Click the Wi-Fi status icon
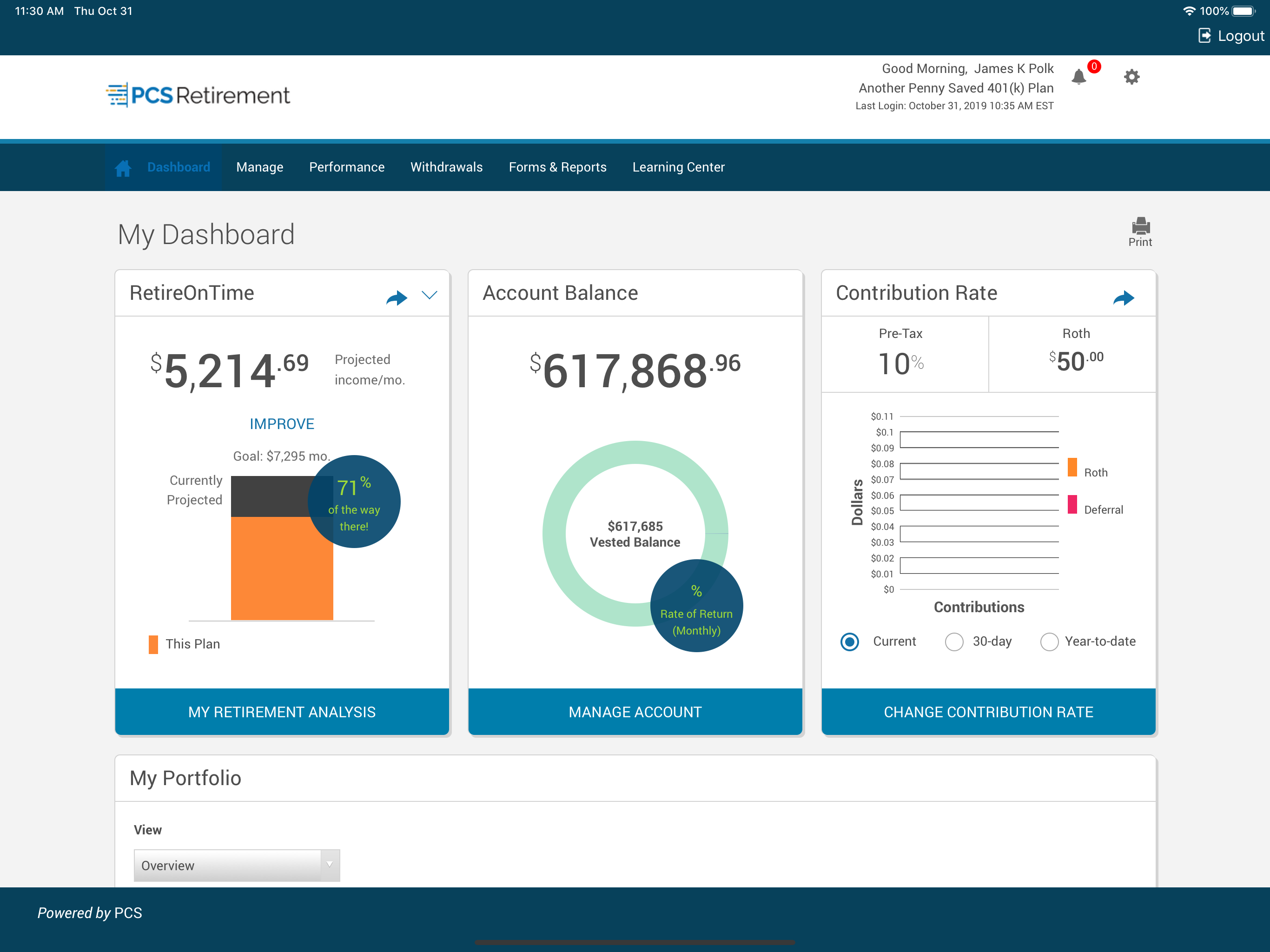 (x=1189, y=11)
